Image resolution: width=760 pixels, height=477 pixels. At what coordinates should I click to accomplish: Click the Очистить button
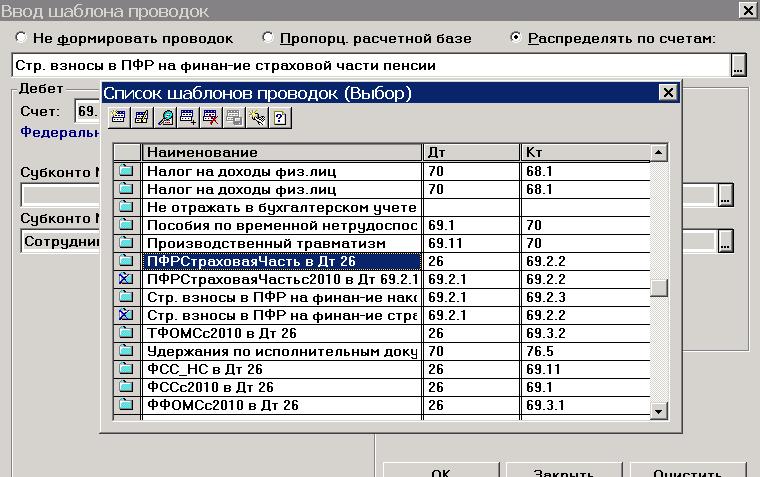point(687,470)
